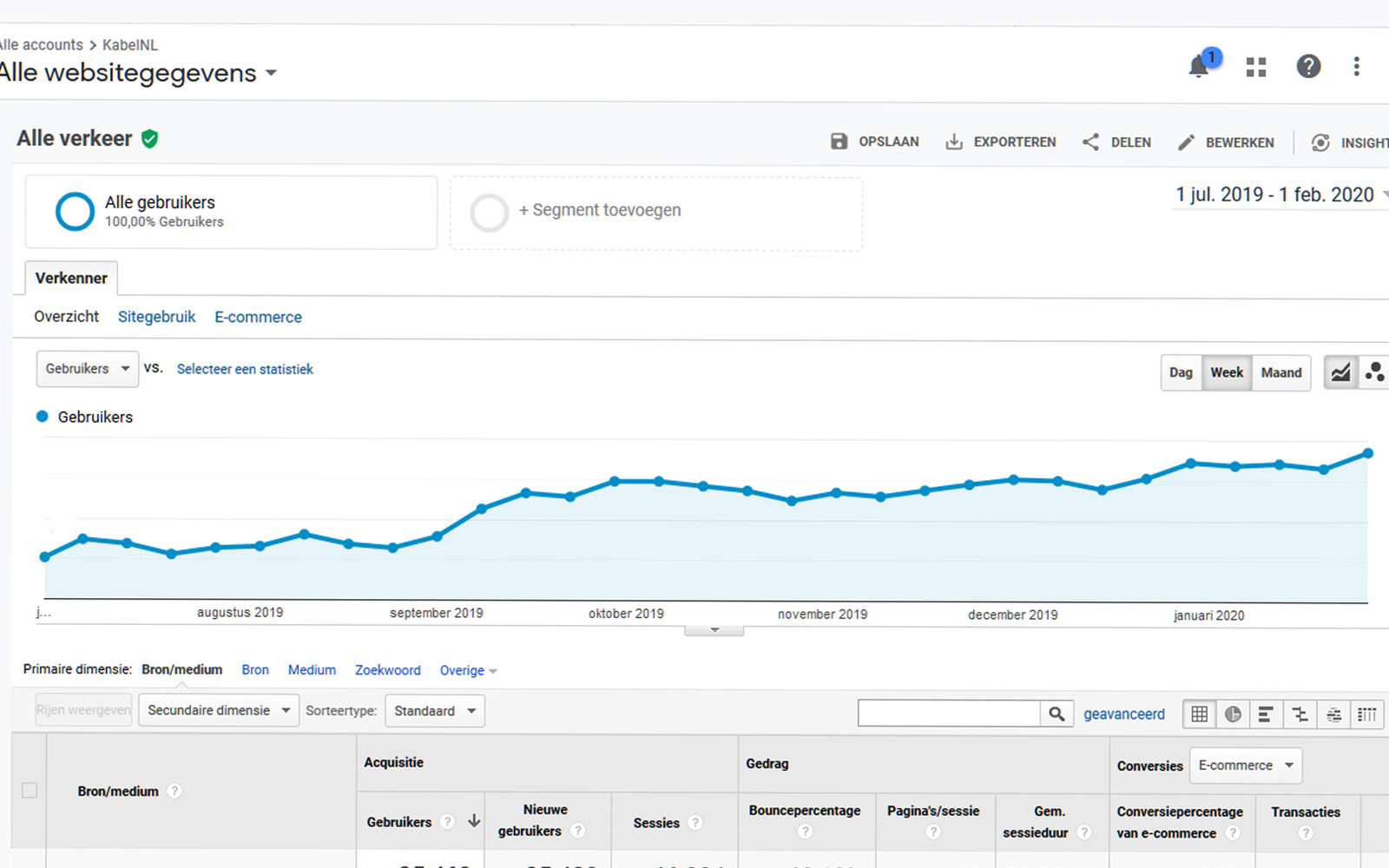Switch chart granularity to Week
This screenshot has width=1389, height=868.
coord(1227,372)
